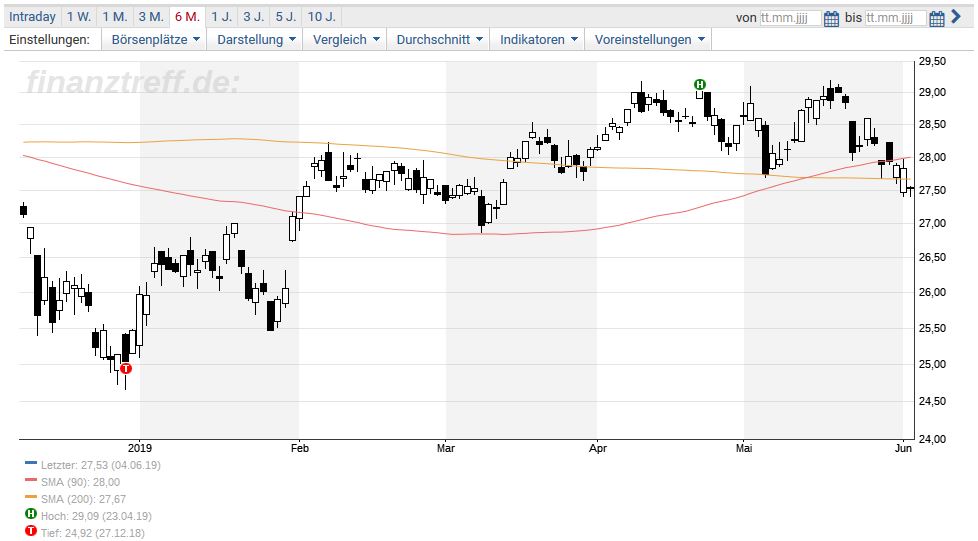The width and height of the screenshot is (978, 541).
Task: Click the 26,00 y-axis price label
Action: [x=932, y=292]
